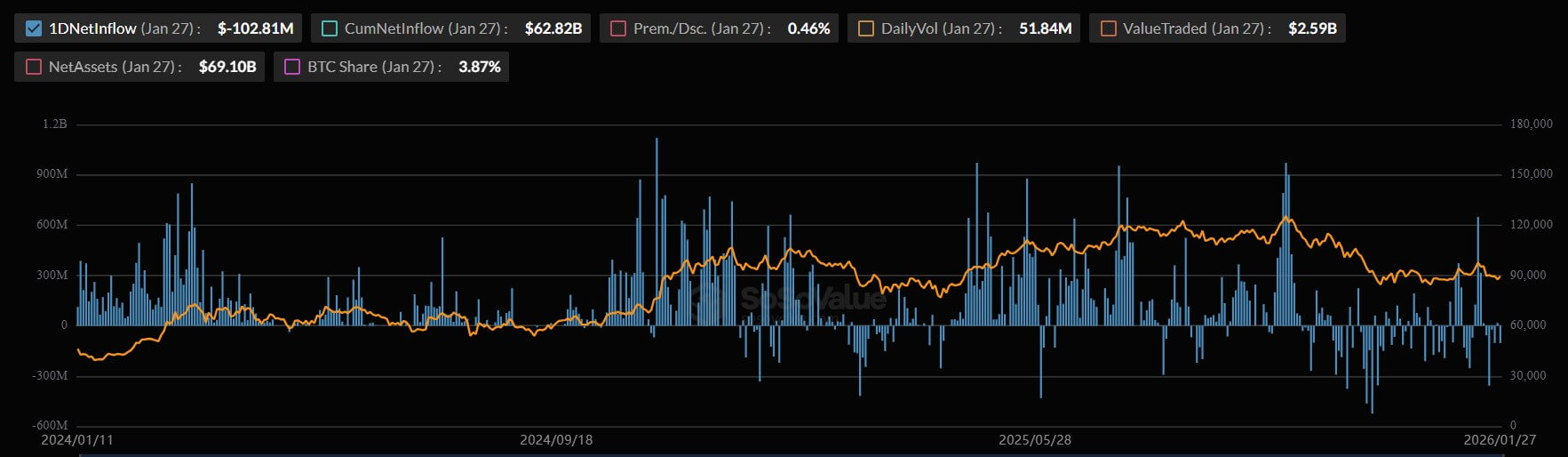Screen dimensions: 1568x457
Task: Click the $-102.81M net inflow value
Action: click(255, 28)
